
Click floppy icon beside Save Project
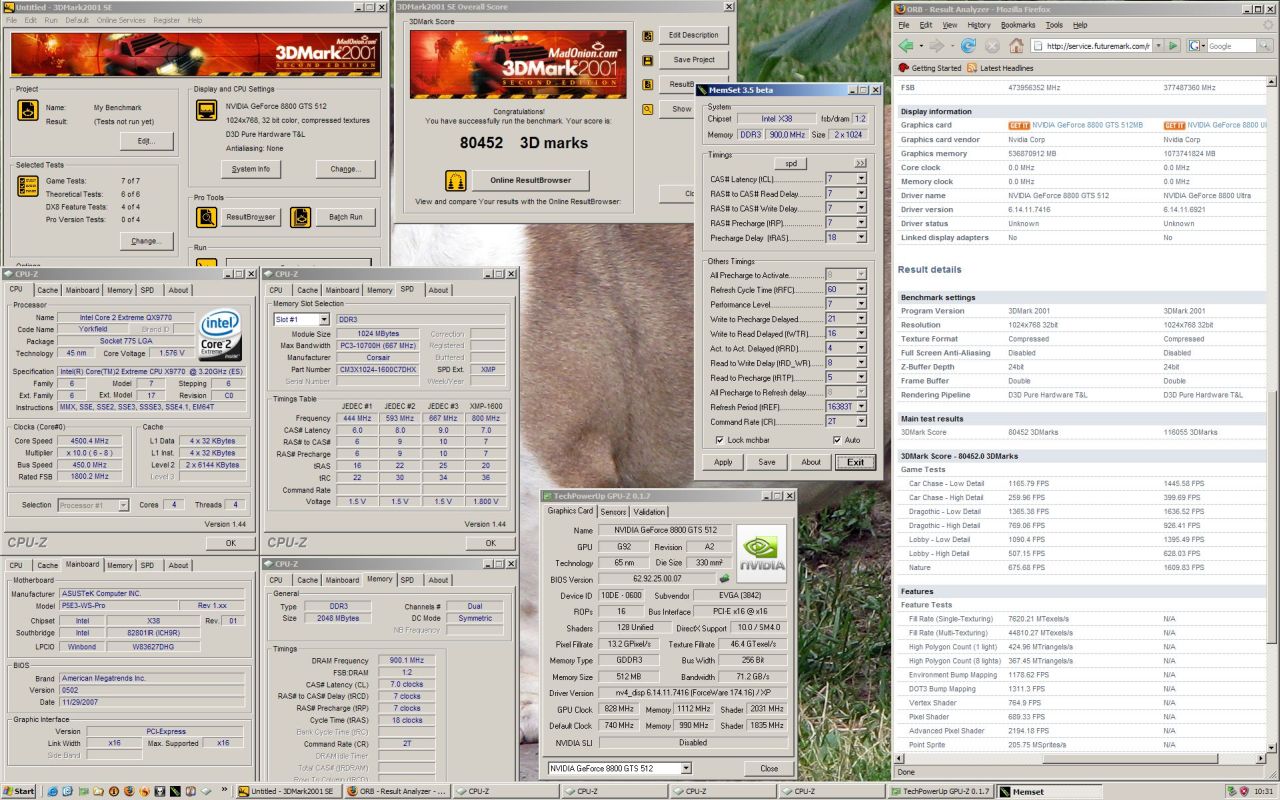[x=648, y=60]
